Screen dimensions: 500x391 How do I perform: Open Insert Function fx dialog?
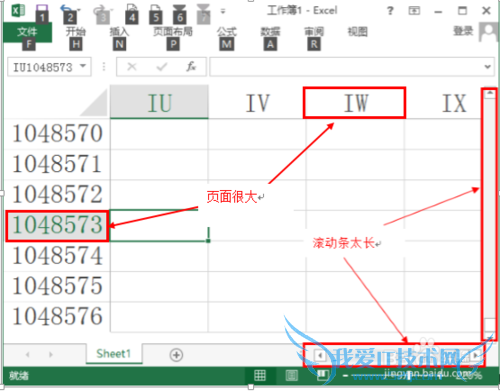[191, 67]
